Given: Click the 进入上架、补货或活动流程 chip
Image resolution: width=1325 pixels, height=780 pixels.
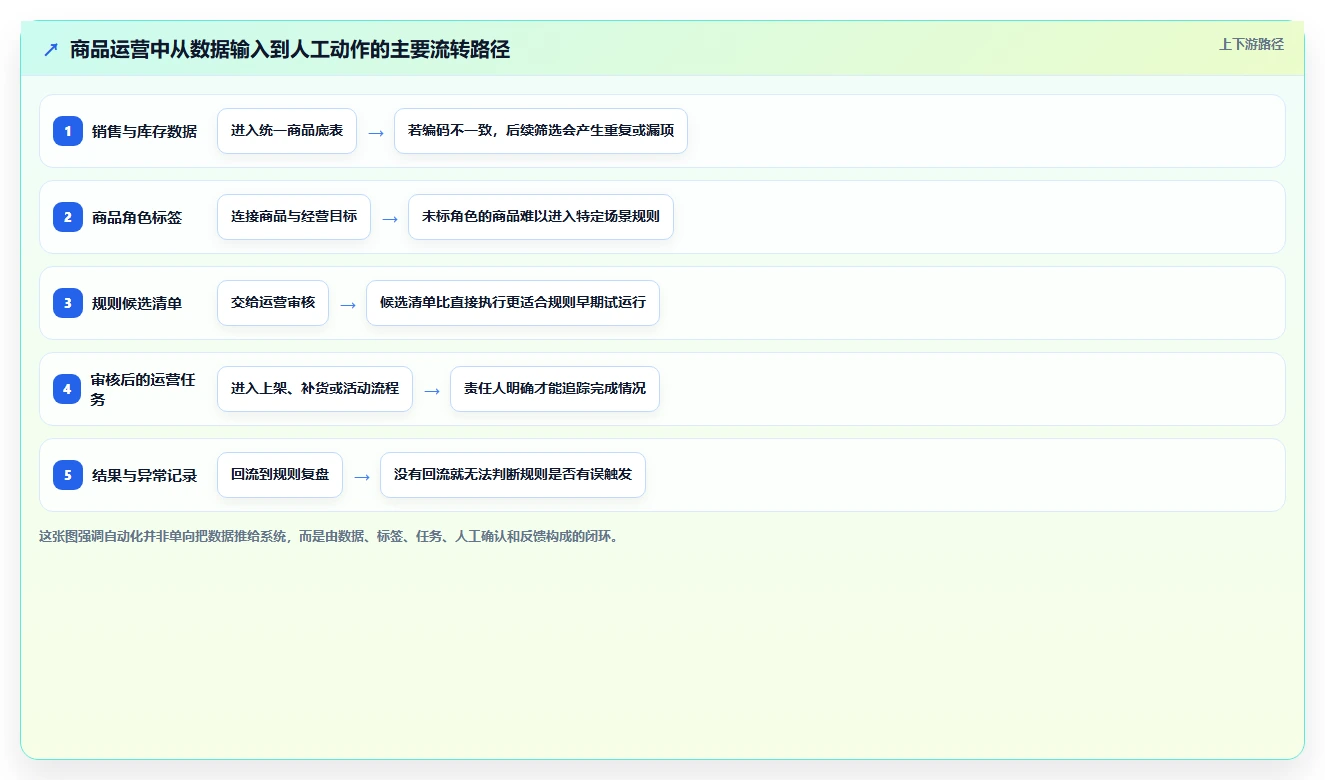Looking at the screenshot, I should click(315, 389).
